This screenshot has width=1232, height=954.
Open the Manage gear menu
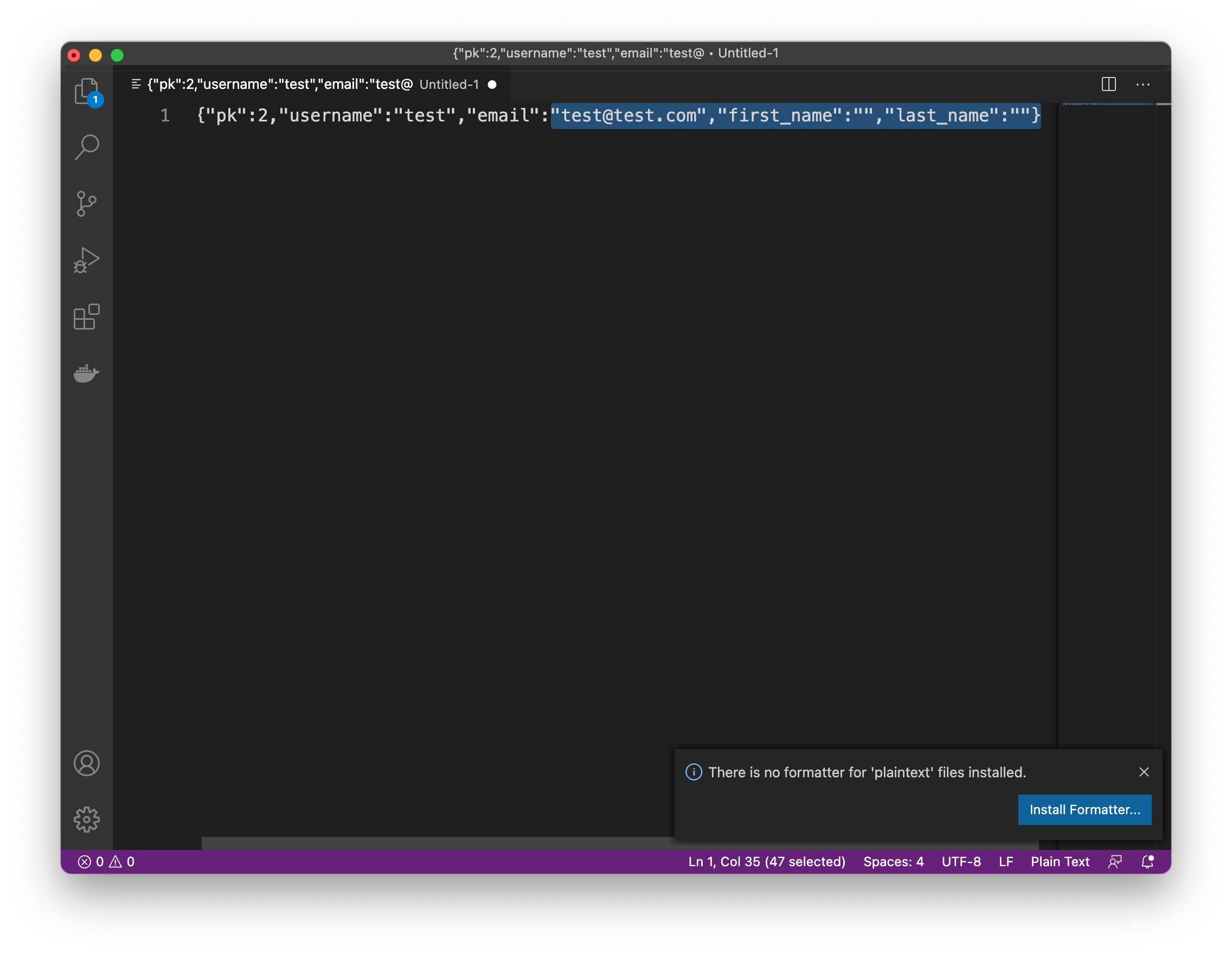click(x=86, y=819)
